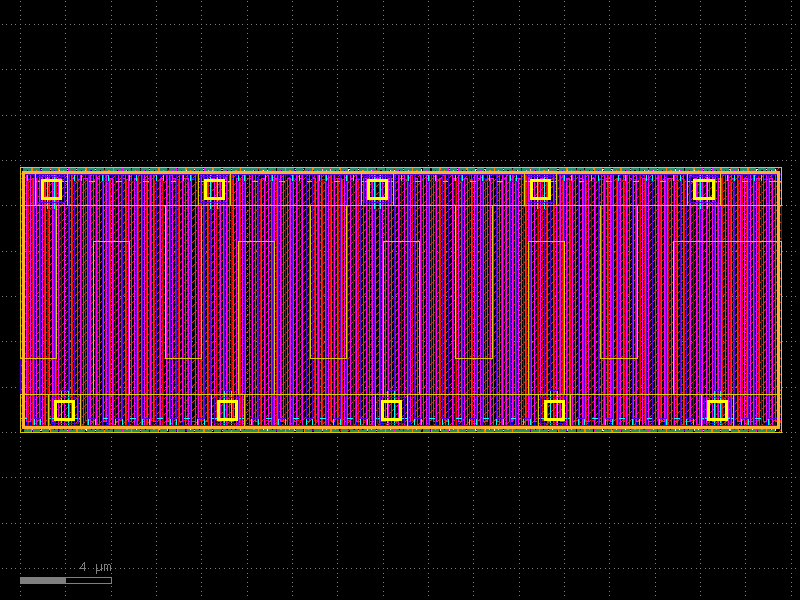Click the bottom-right yellow contact square
Screen dimensions: 800x600
718,409
